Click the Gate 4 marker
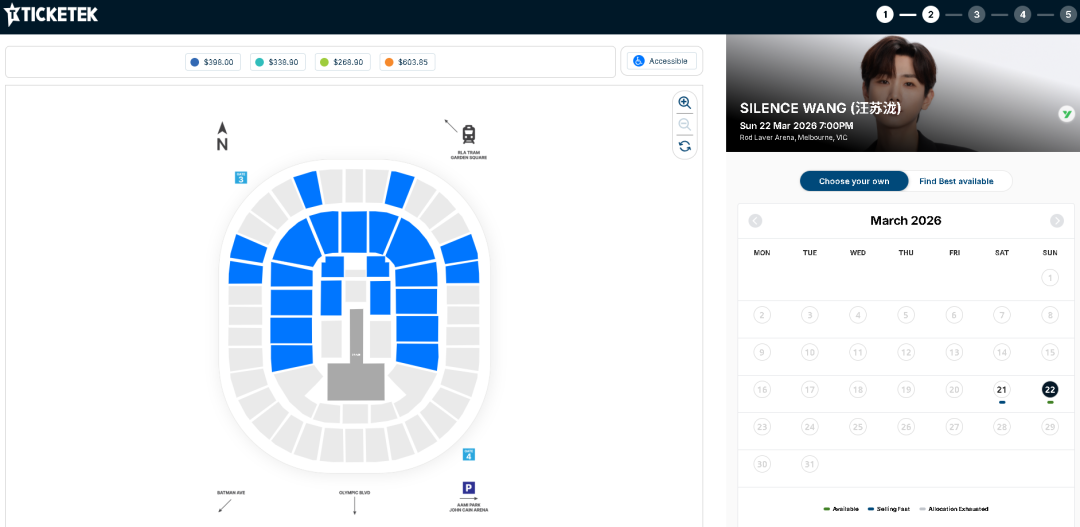The height and width of the screenshot is (527, 1080). coord(468,455)
